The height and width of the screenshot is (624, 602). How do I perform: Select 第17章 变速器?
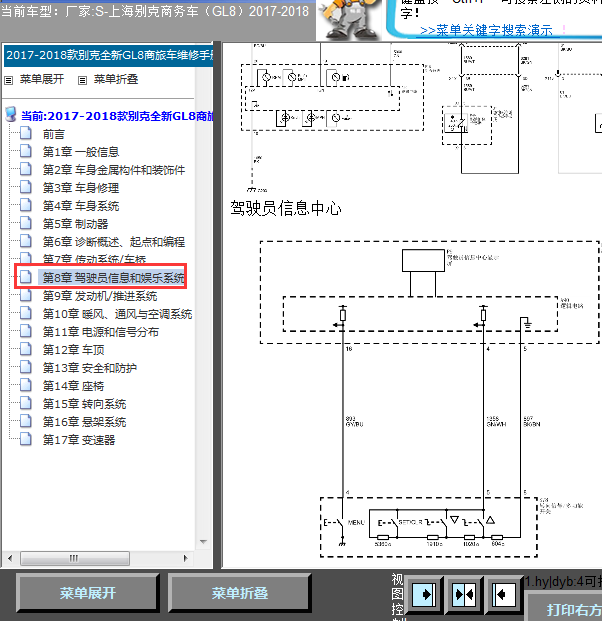coord(79,440)
